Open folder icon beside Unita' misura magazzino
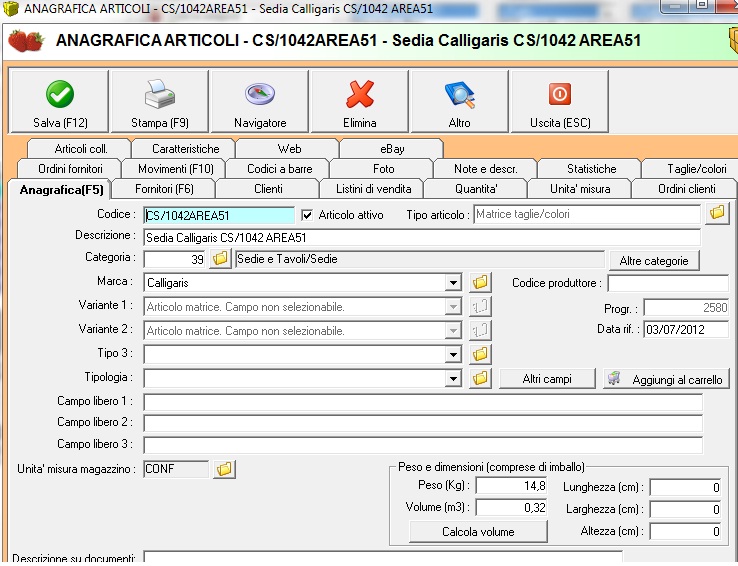The height and width of the screenshot is (566, 738). [x=225, y=469]
